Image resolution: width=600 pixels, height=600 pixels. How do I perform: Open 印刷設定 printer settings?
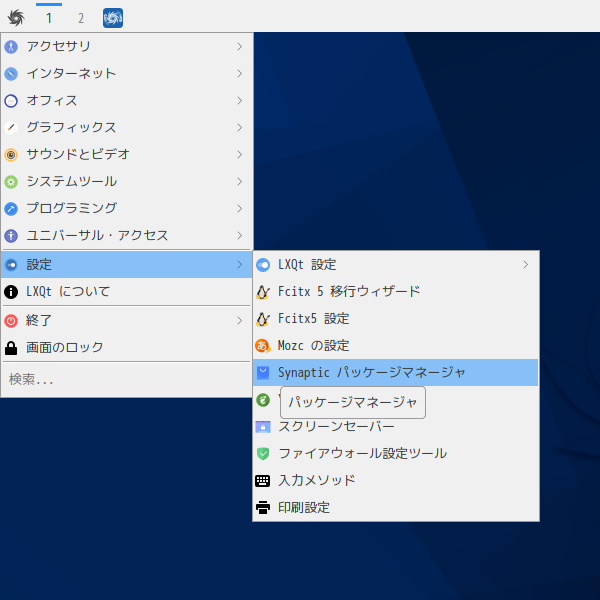(x=396, y=507)
